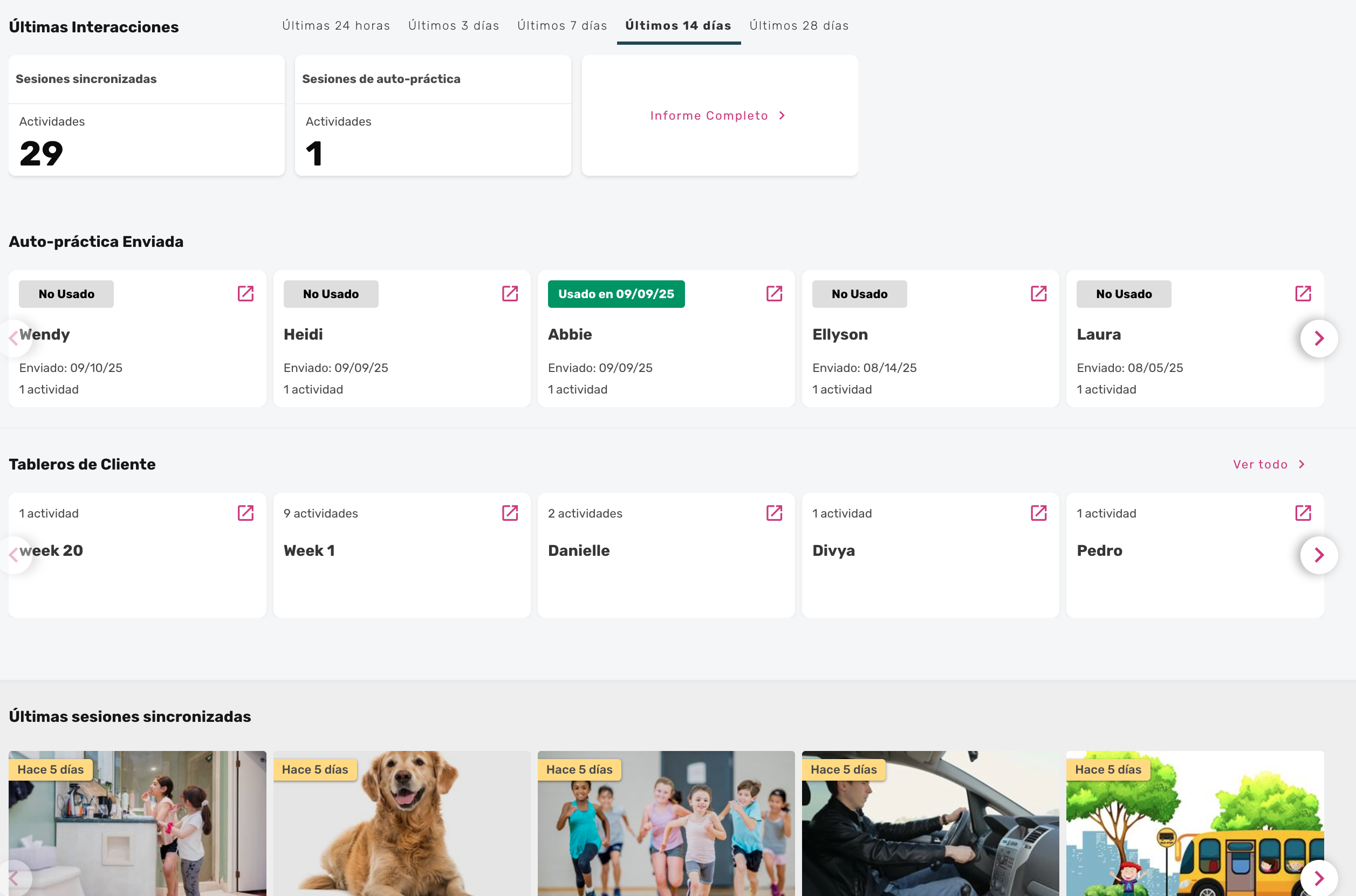Image resolution: width=1356 pixels, height=896 pixels.
Task: Switch to Últimos 7 días tab
Action: point(562,26)
